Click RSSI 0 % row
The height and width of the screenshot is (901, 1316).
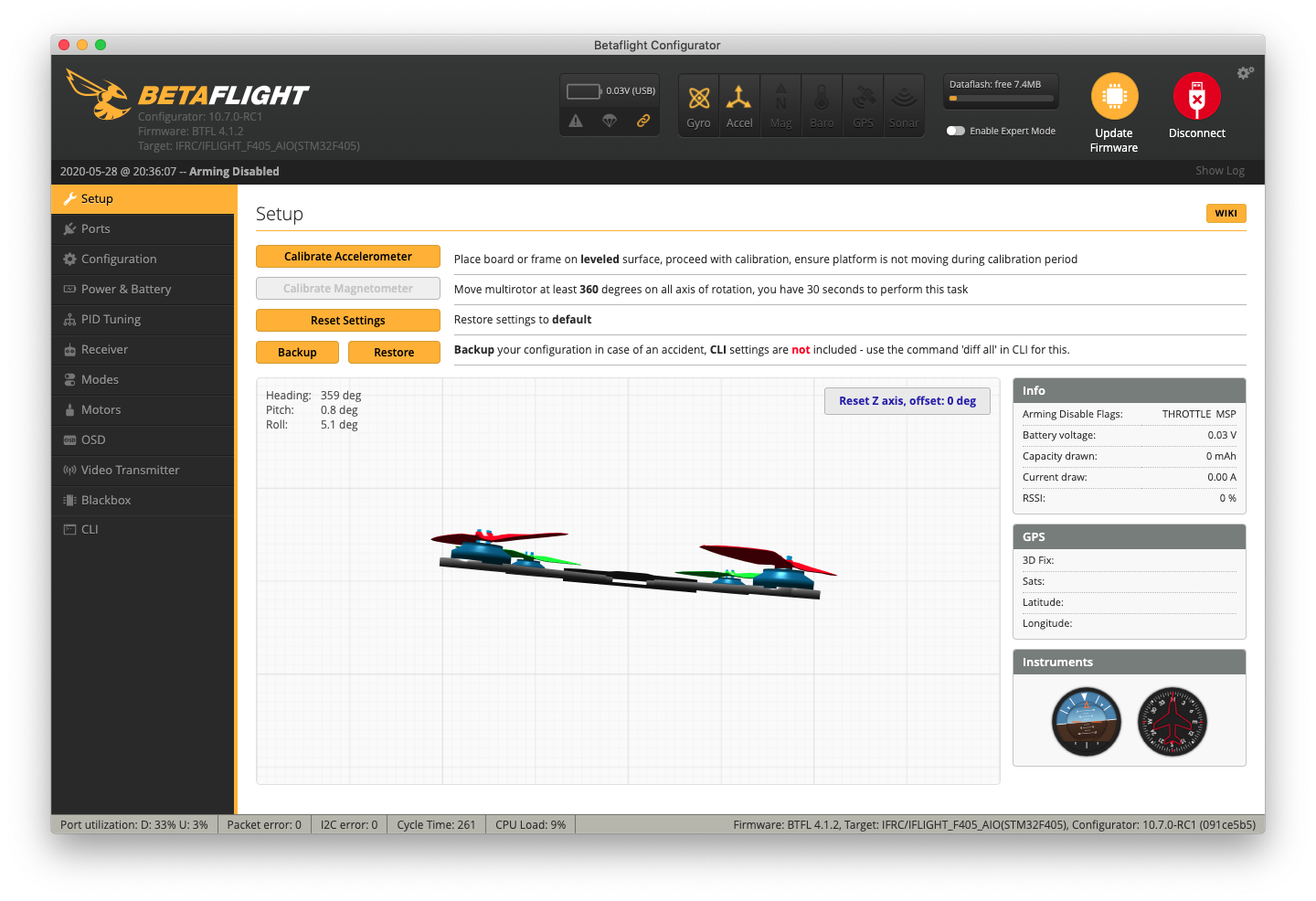coord(1130,499)
